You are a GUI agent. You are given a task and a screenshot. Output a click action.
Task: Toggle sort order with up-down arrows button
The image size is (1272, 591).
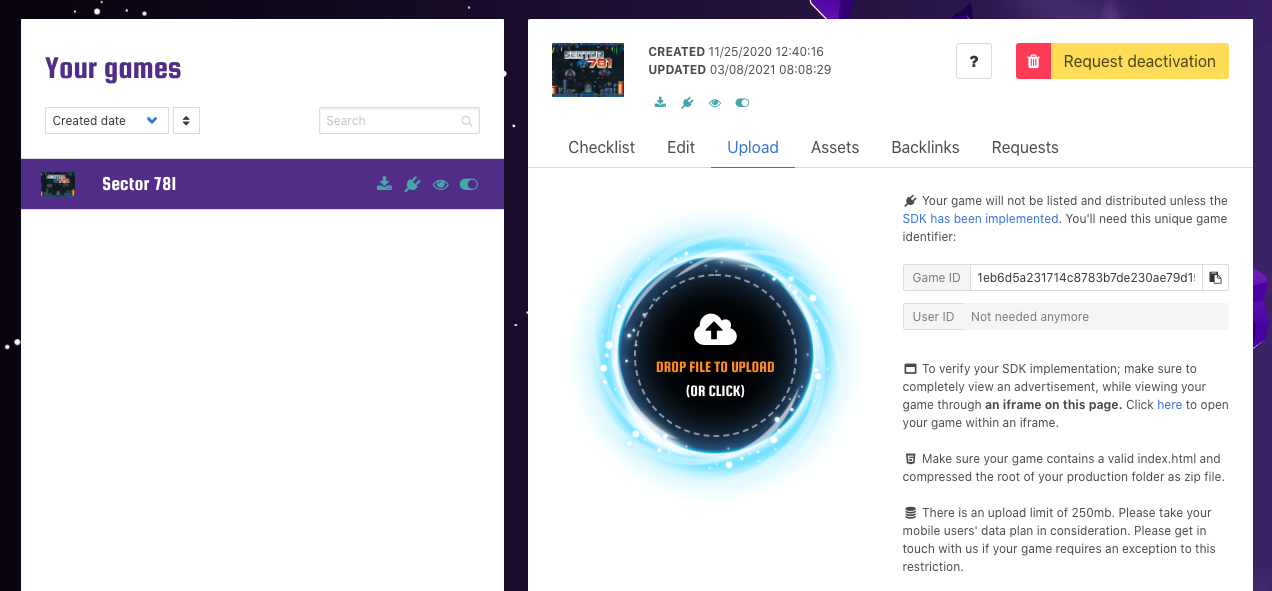tap(186, 121)
